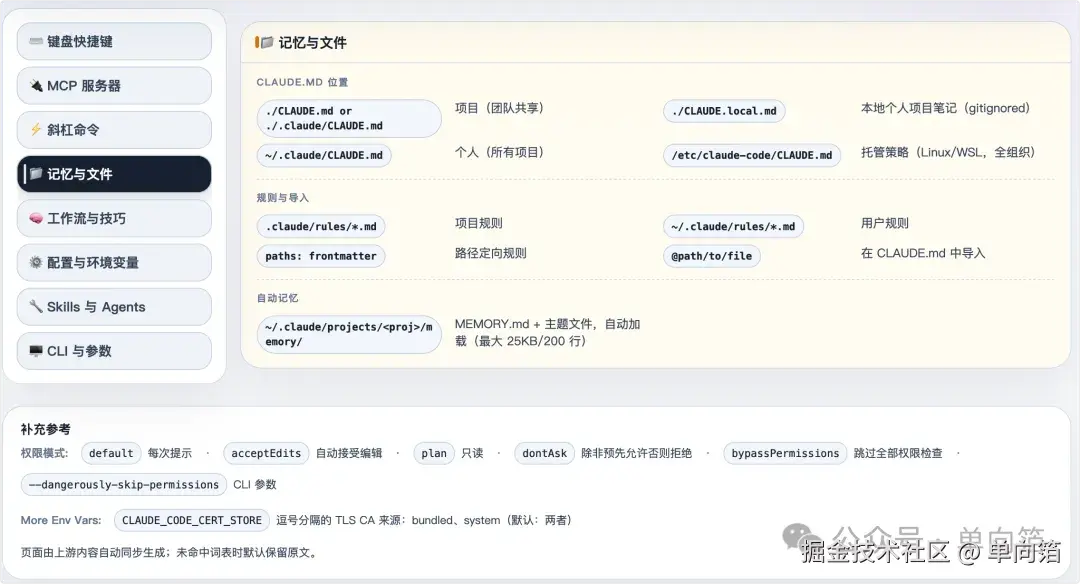The image size is (1080, 584).
Task: Open the MCP 服务器 sidebar tab
Action: (x=114, y=85)
